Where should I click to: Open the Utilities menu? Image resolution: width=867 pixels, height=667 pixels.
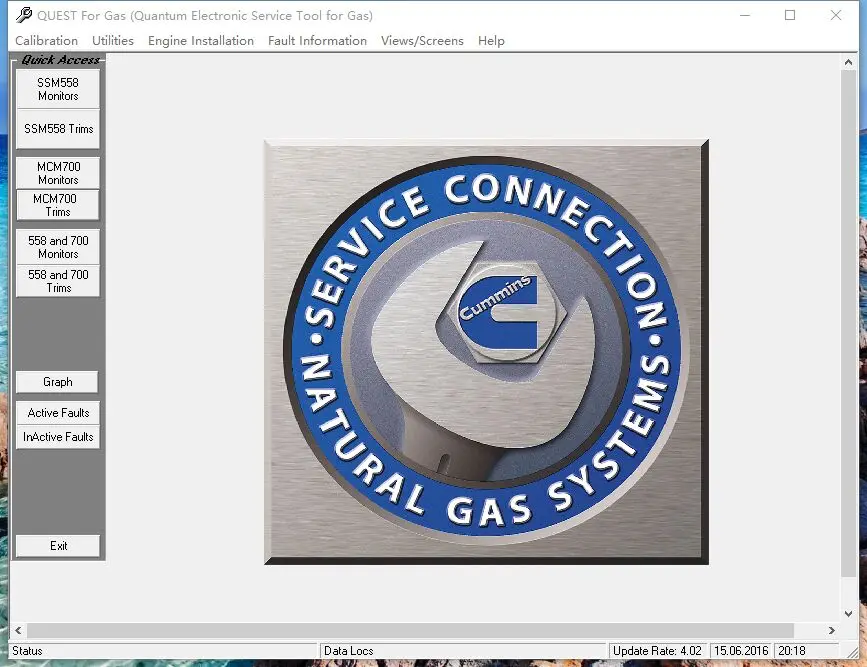tap(113, 41)
